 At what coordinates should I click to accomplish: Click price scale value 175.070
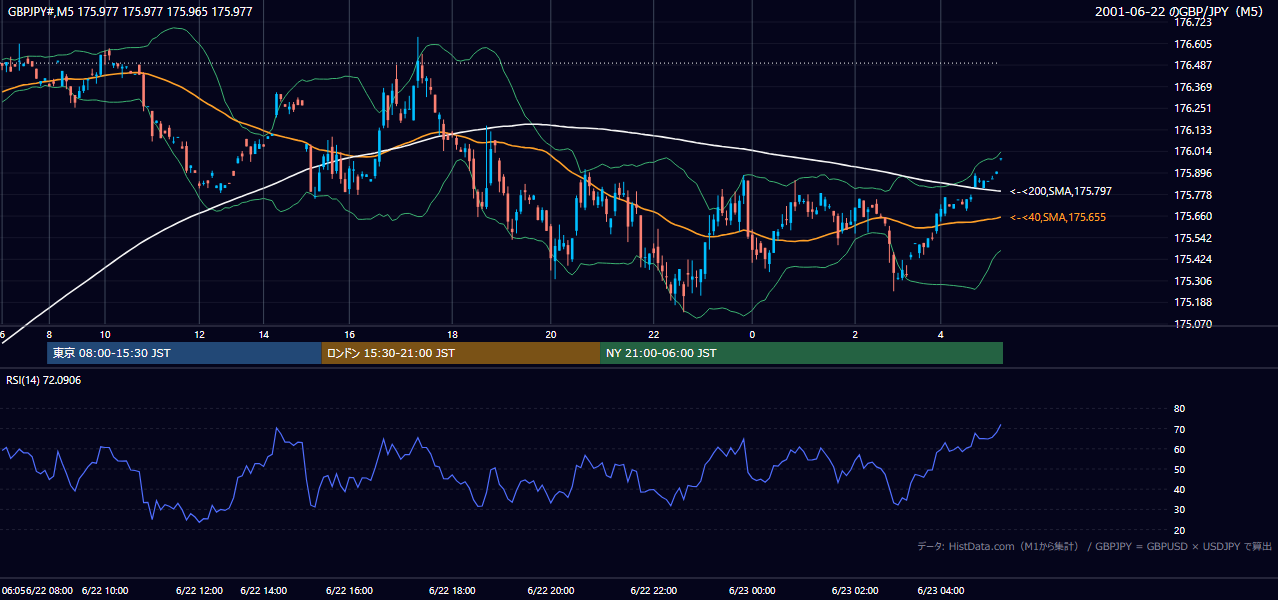(1192, 324)
